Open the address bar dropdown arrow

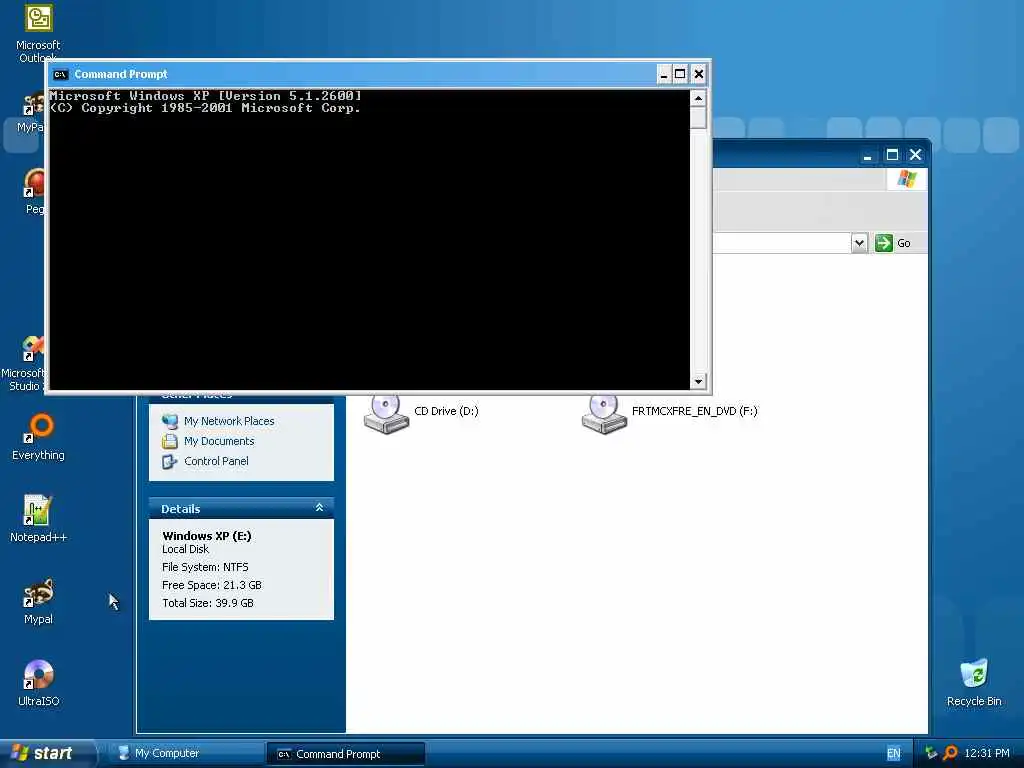click(859, 243)
